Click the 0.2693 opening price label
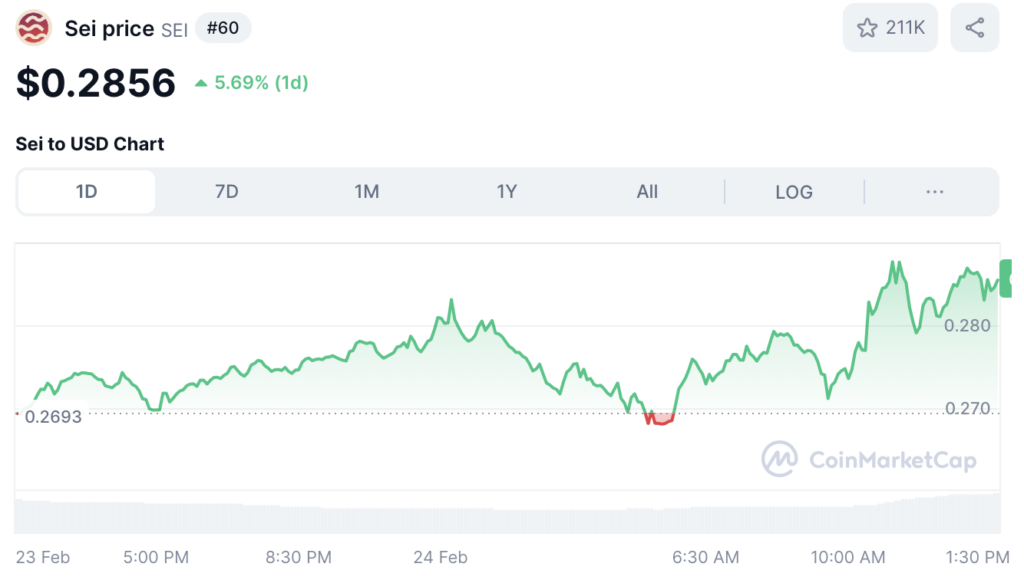The width and height of the screenshot is (1024, 580). pyautogui.click(x=53, y=417)
